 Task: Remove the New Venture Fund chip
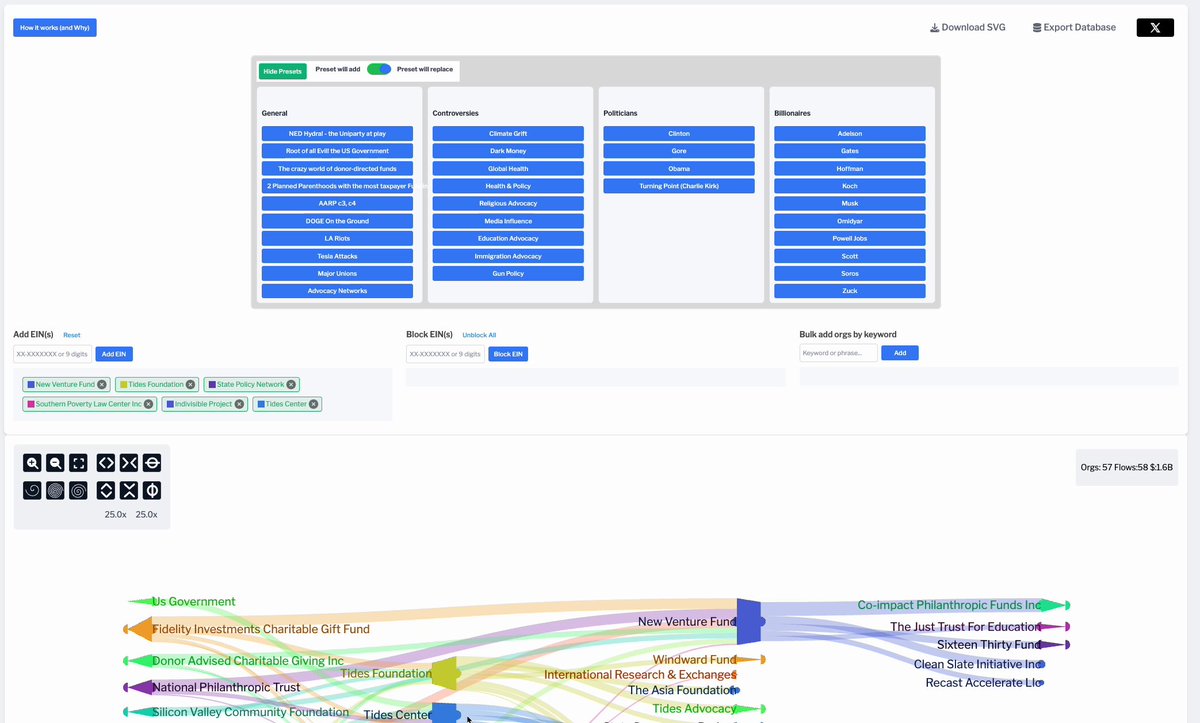(102, 384)
